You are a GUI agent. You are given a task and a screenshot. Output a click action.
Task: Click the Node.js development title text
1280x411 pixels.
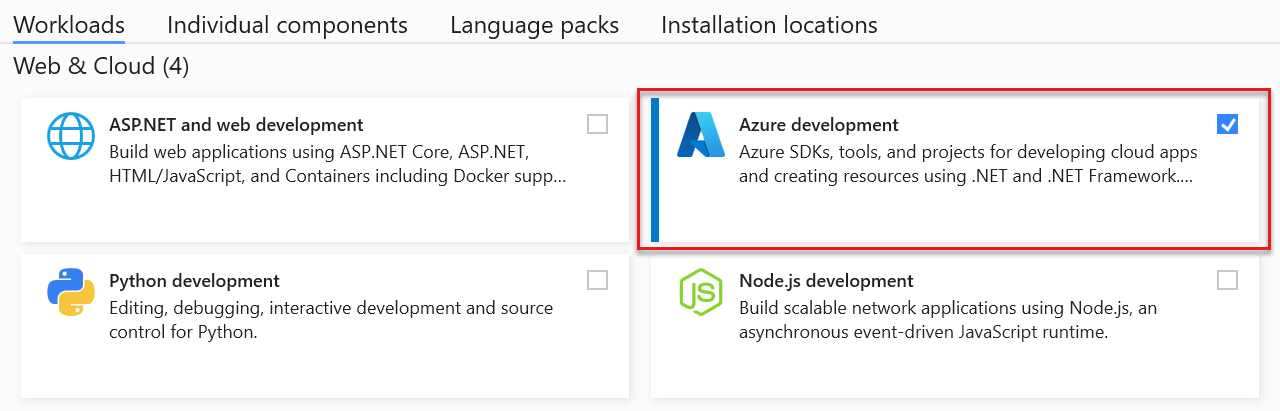pyautogui.click(x=826, y=281)
